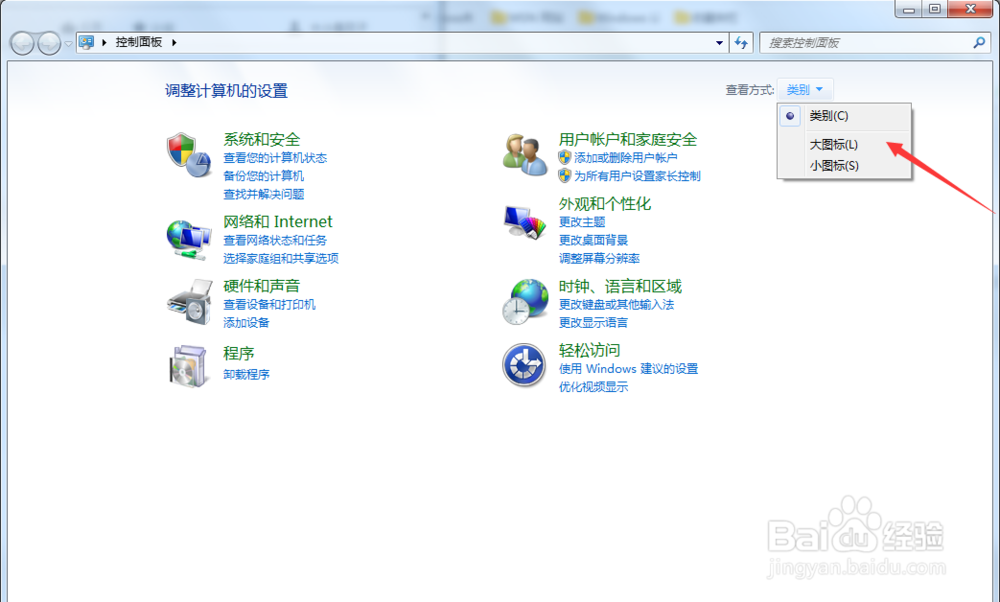Viewport: 1000px width, 602px height.
Task: Click the shield icon beside 为所有用户设置家长控制
Action: point(564,175)
